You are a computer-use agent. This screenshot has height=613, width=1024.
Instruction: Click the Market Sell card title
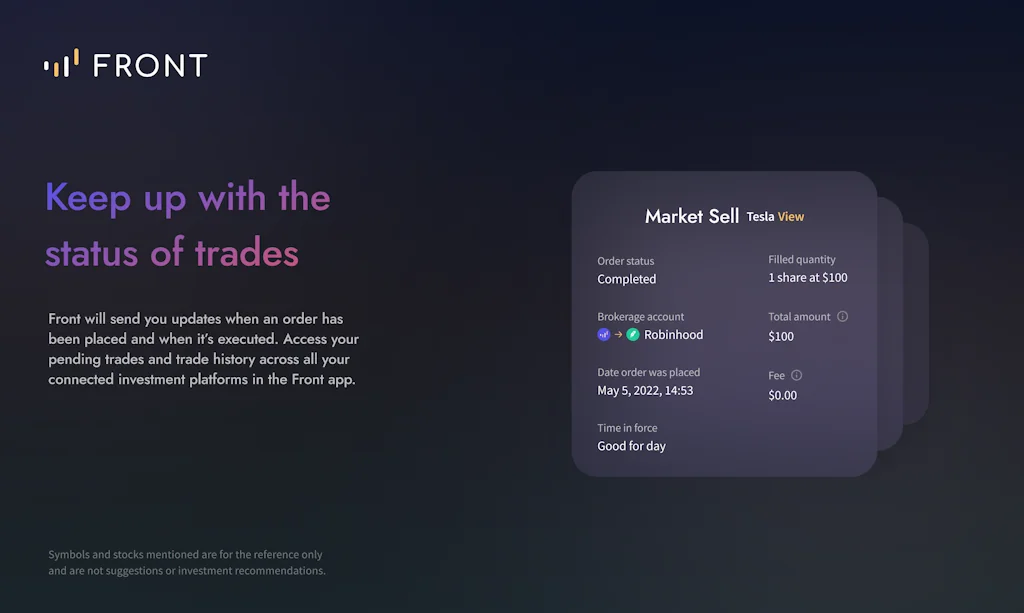point(690,216)
